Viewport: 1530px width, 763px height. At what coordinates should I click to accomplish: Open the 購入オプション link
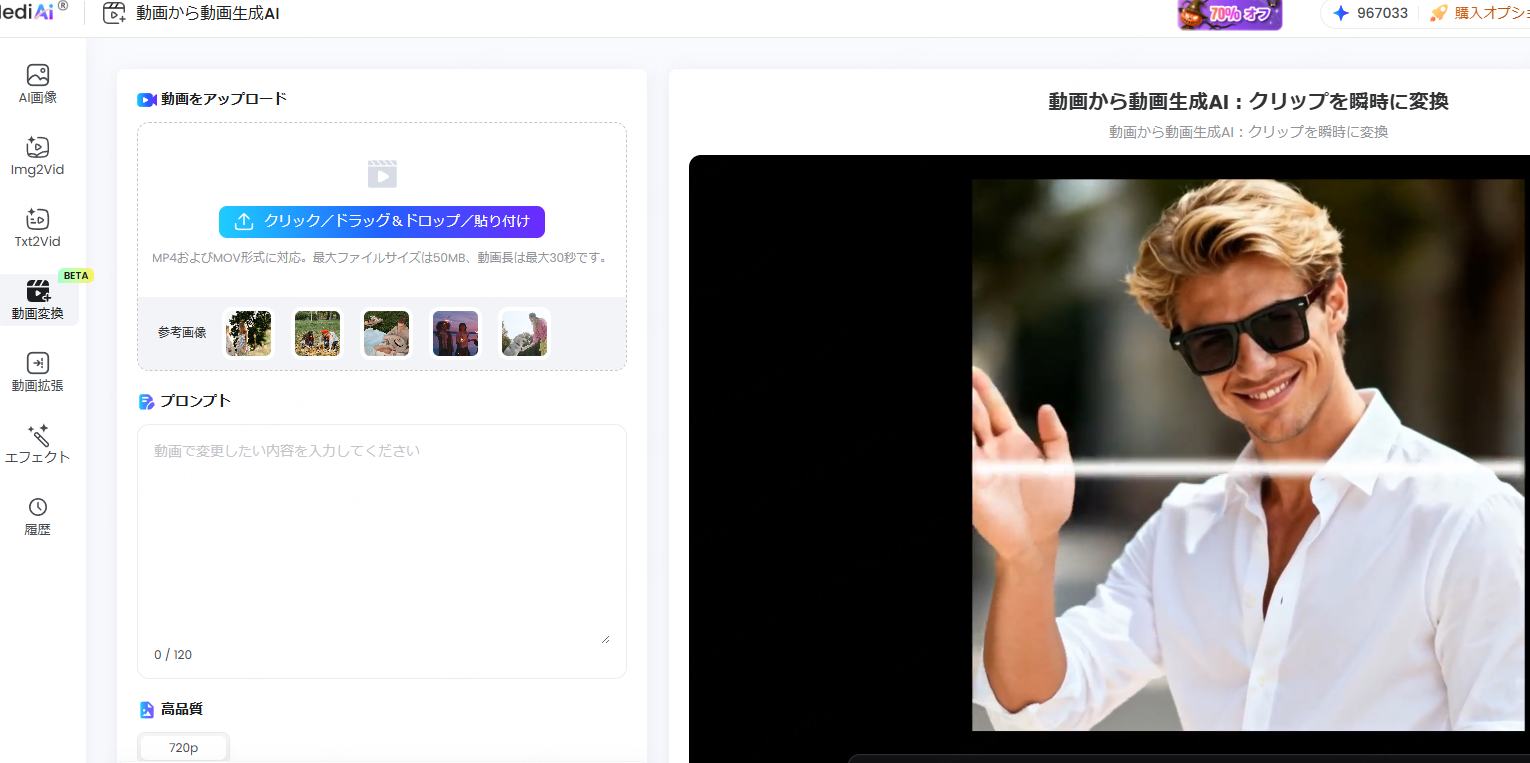(x=1495, y=13)
